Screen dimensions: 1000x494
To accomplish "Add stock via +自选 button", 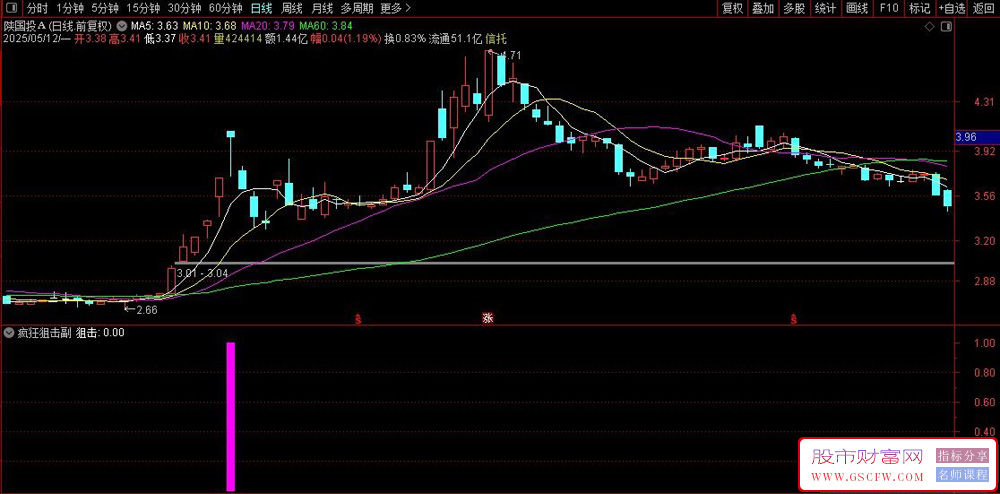I will click(952, 8).
